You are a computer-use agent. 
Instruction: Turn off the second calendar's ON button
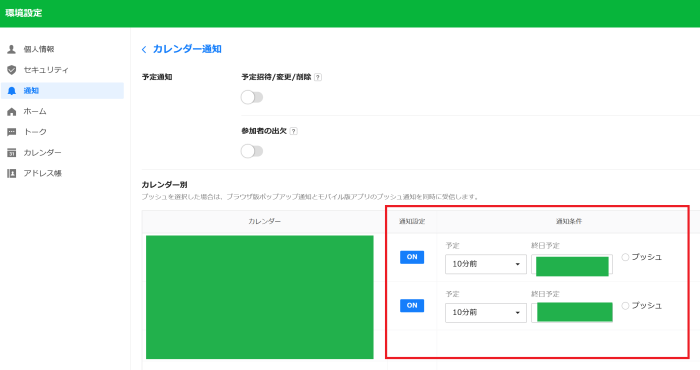[x=412, y=306]
